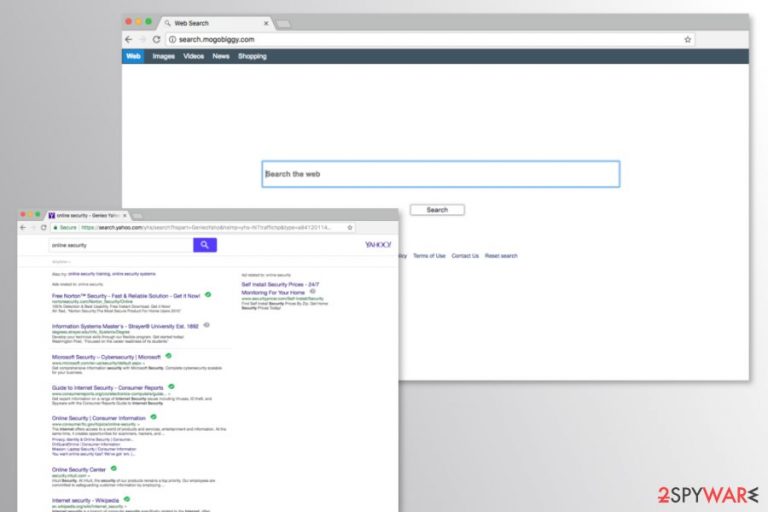
Task: Bookmark the Yahoo page with the star icon
Action: (x=350, y=227)
